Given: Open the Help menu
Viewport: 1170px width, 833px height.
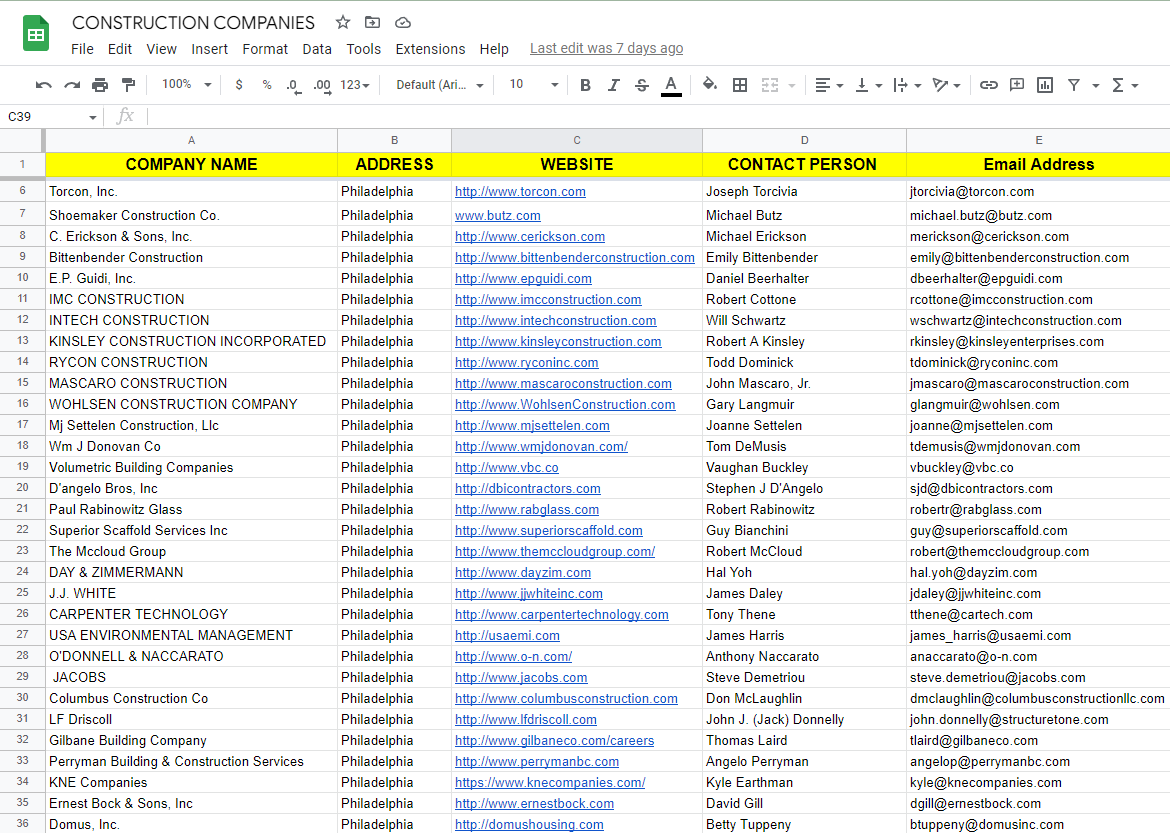Looking at the screenshot, I should 494,49.
